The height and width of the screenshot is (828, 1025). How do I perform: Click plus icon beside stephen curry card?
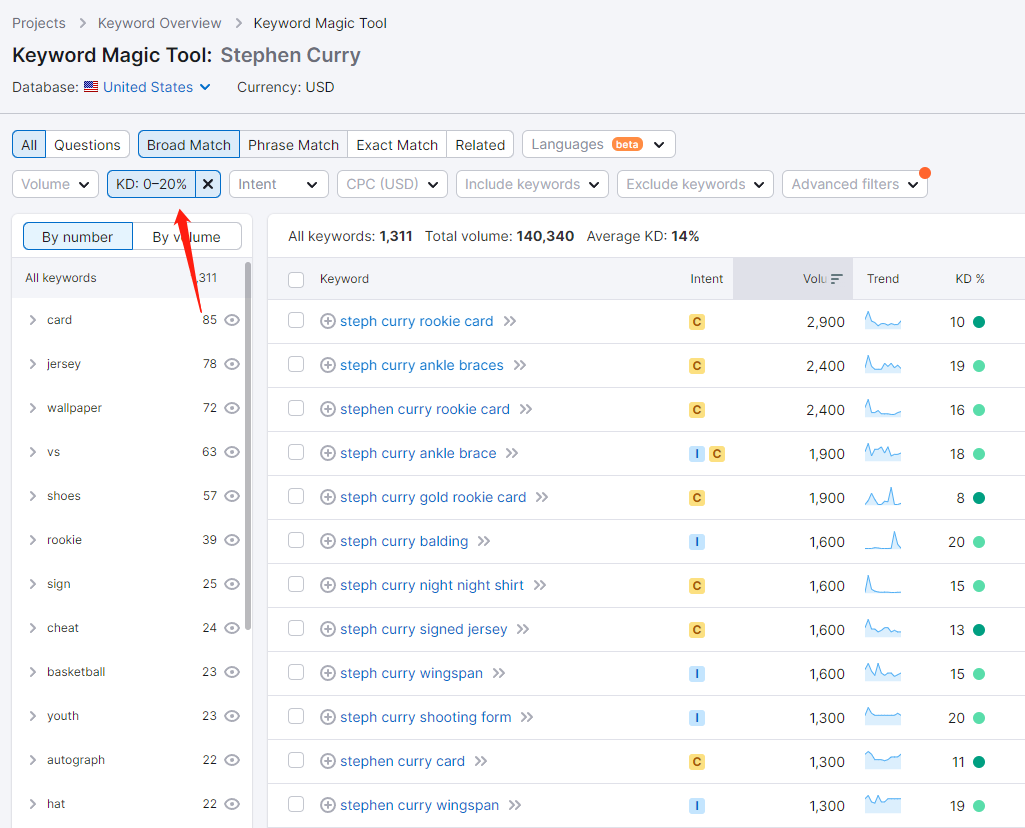point(327,761)
